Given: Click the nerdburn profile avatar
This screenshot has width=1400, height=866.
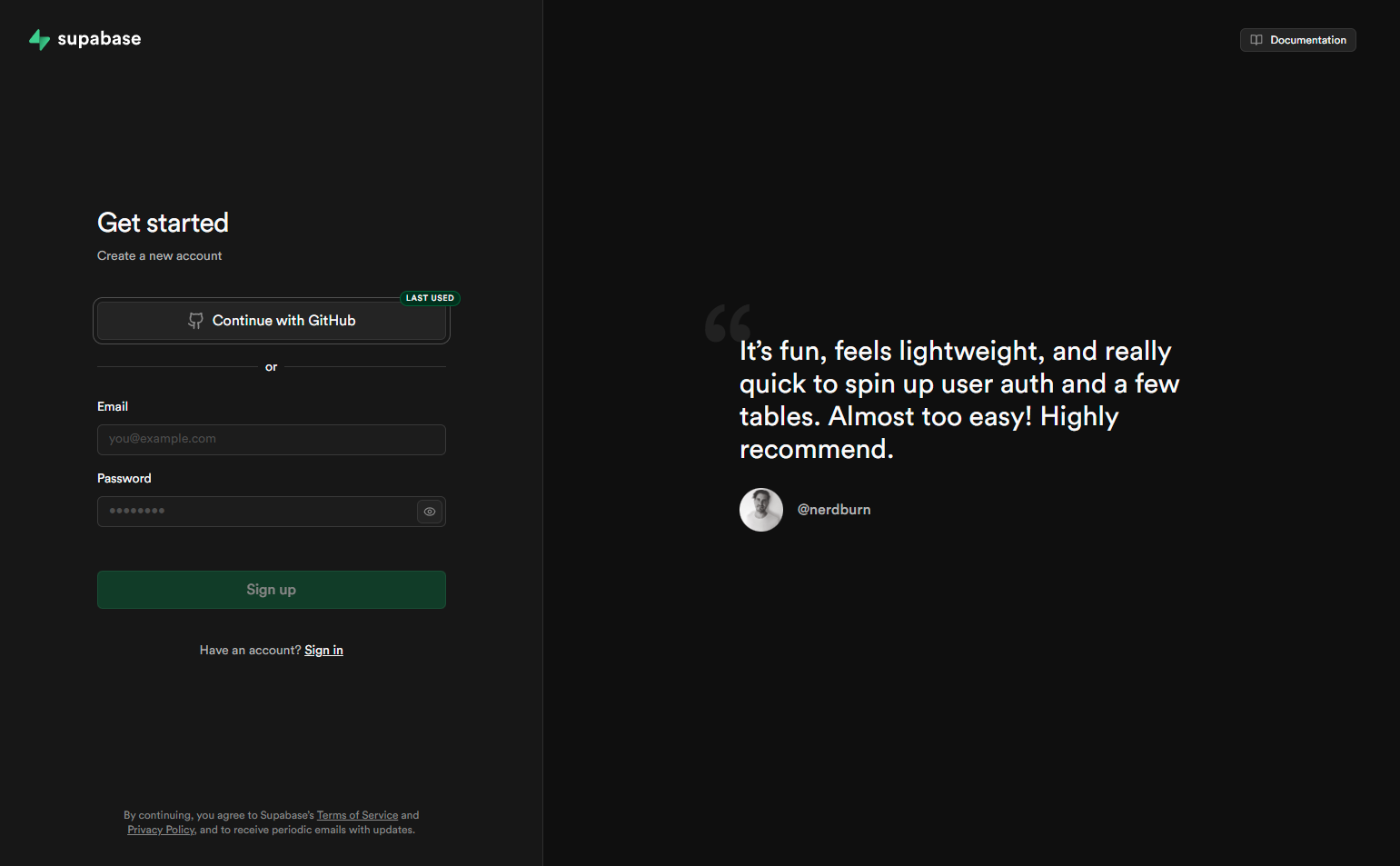Looking at the screenshot, I should point(761,510).
